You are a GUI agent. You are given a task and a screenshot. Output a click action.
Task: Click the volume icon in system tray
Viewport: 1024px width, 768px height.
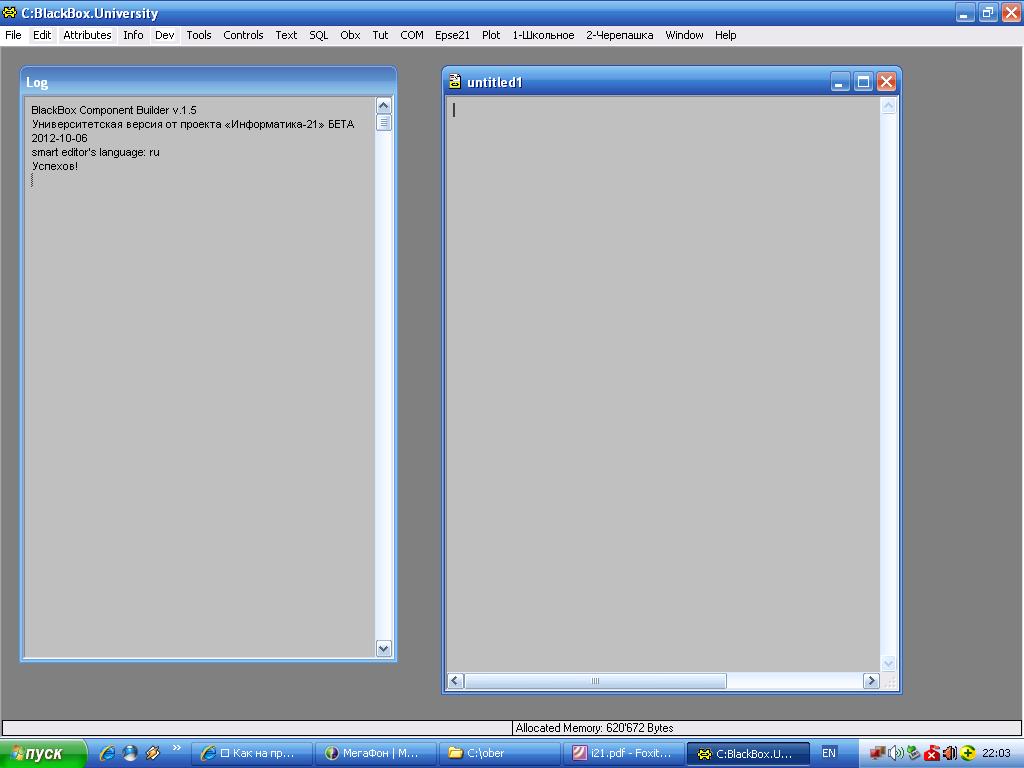(895, 753)
